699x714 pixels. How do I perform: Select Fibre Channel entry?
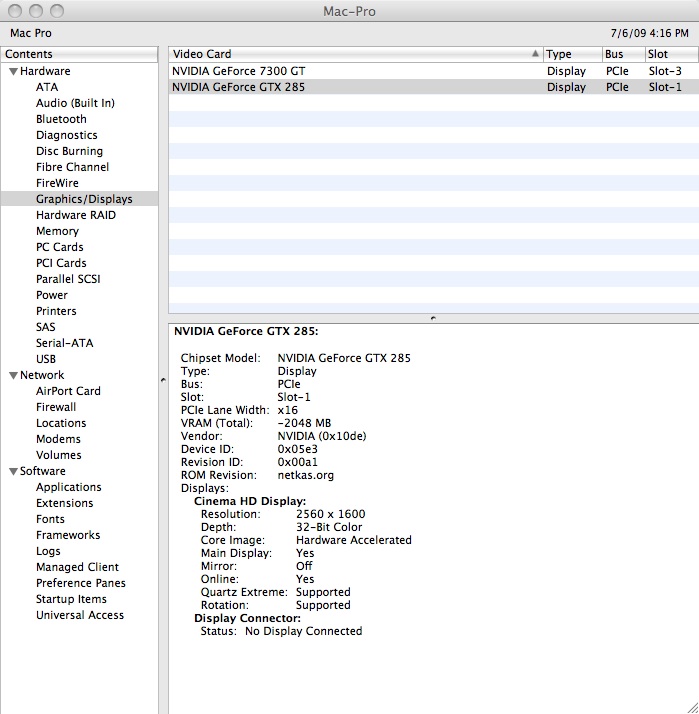(72, 167)
